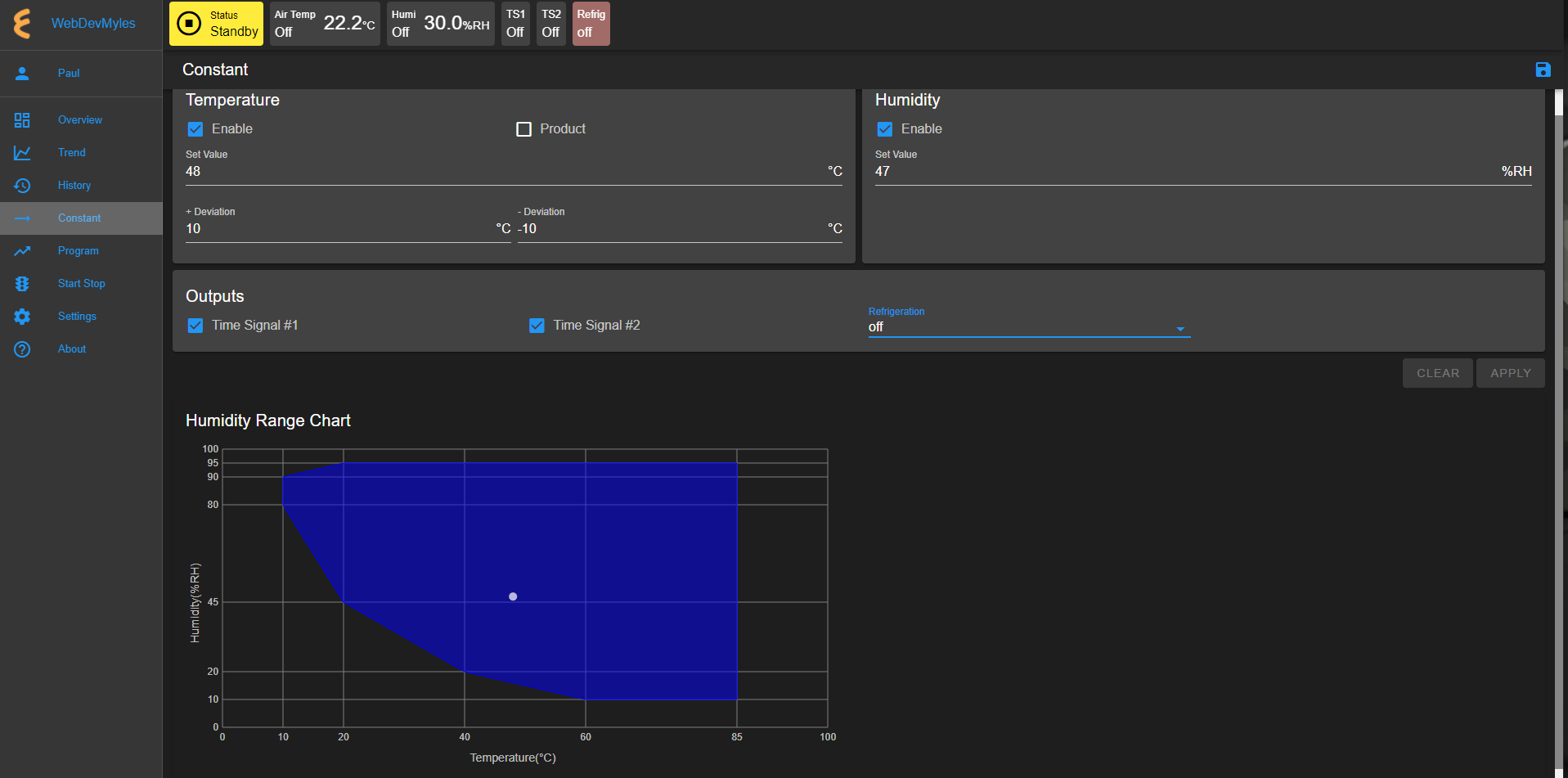Toggle the Temperature Enable checkbox
The image size is (1568, 778).
pyautogui.click(x=195, y=129)
